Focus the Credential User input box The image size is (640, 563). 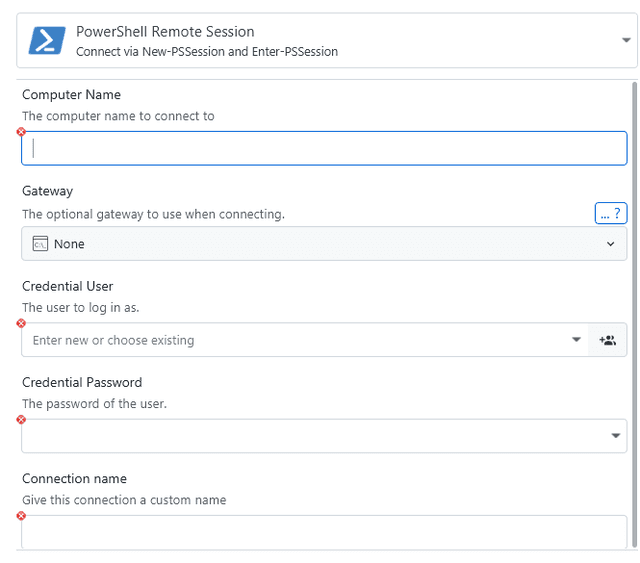click(295, 340)
